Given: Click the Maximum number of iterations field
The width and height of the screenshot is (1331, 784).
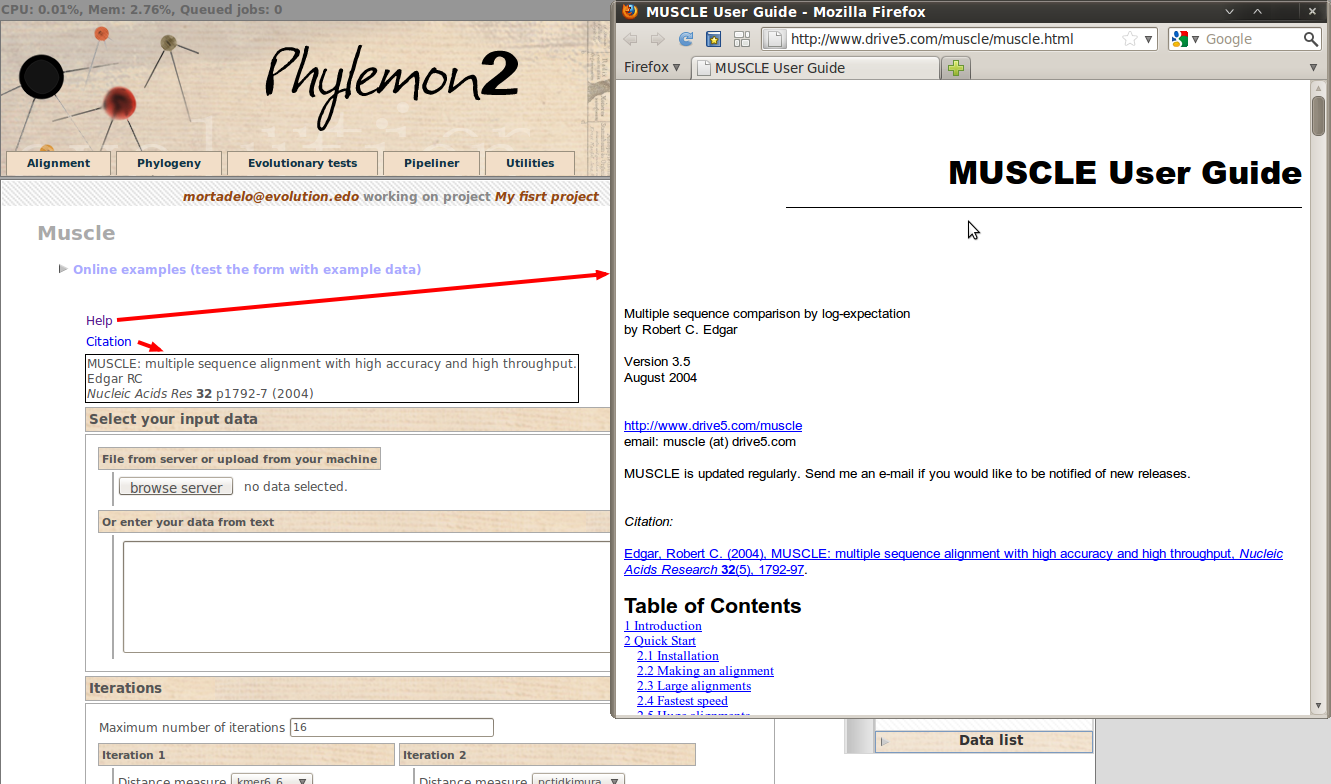Looking at the screenshot, I should click(x=391, y=727).
